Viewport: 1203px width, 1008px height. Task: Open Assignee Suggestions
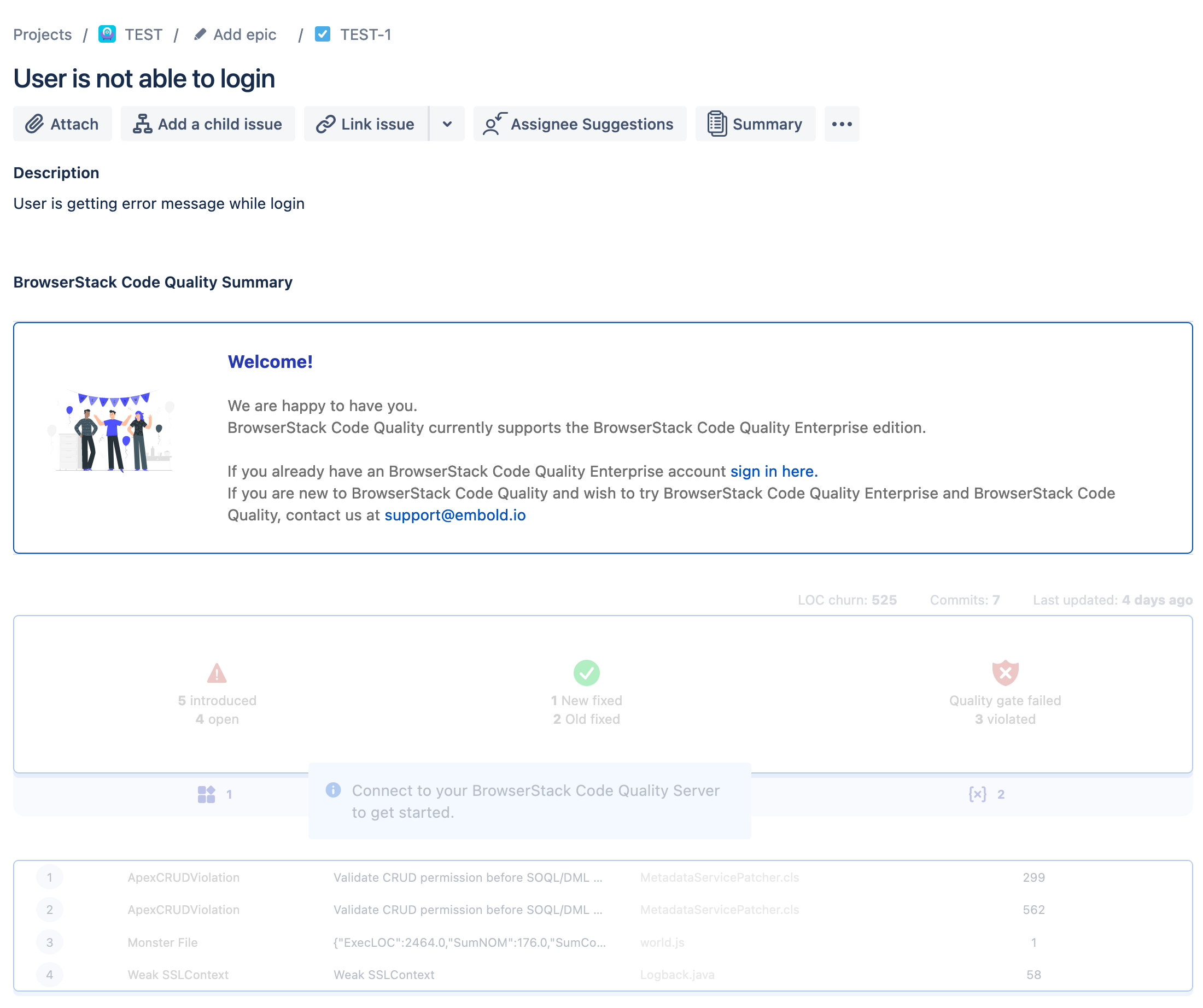579,124
